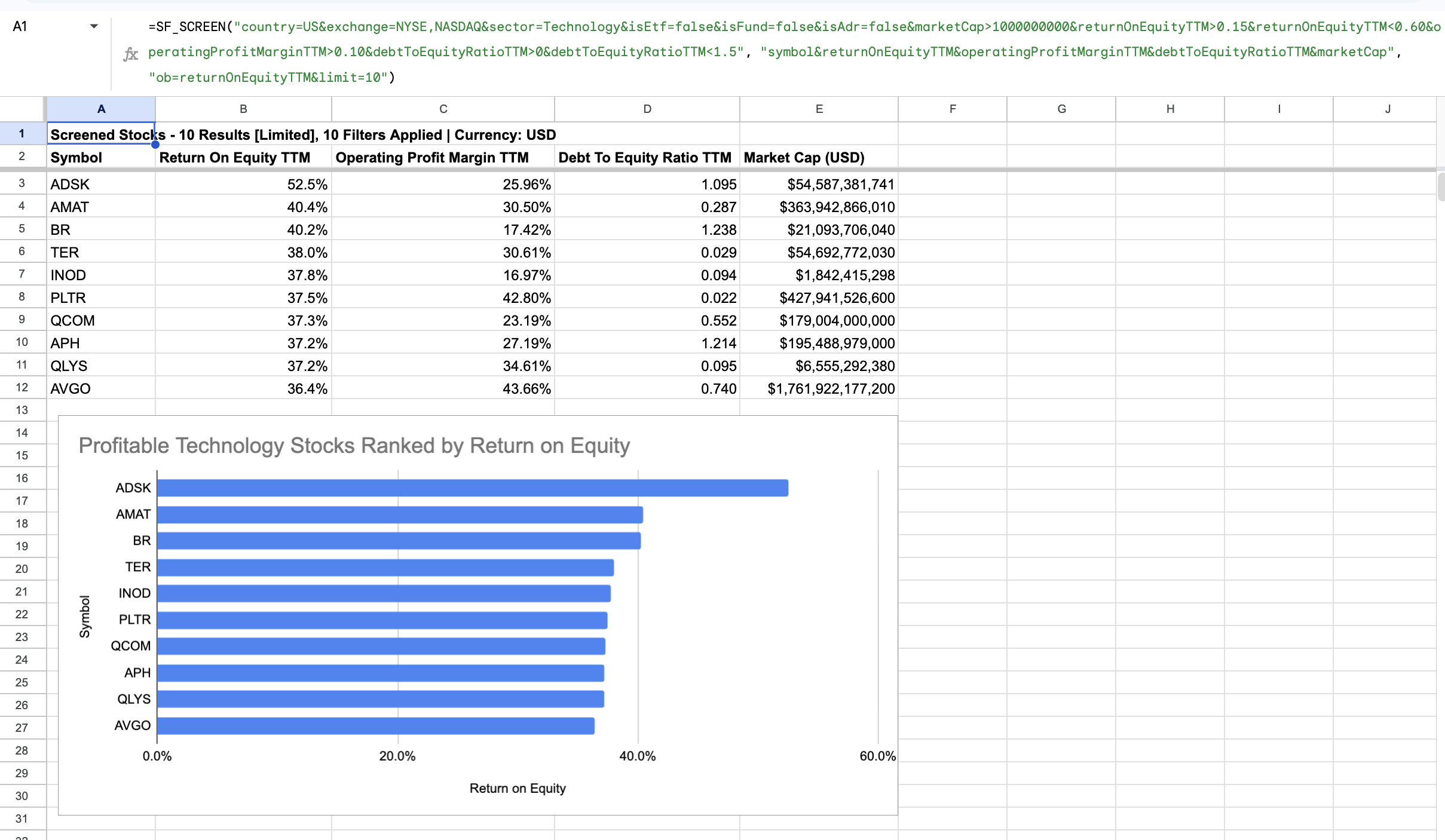Click the chart title Profitable Technology Stocks

tap(354, 446)
